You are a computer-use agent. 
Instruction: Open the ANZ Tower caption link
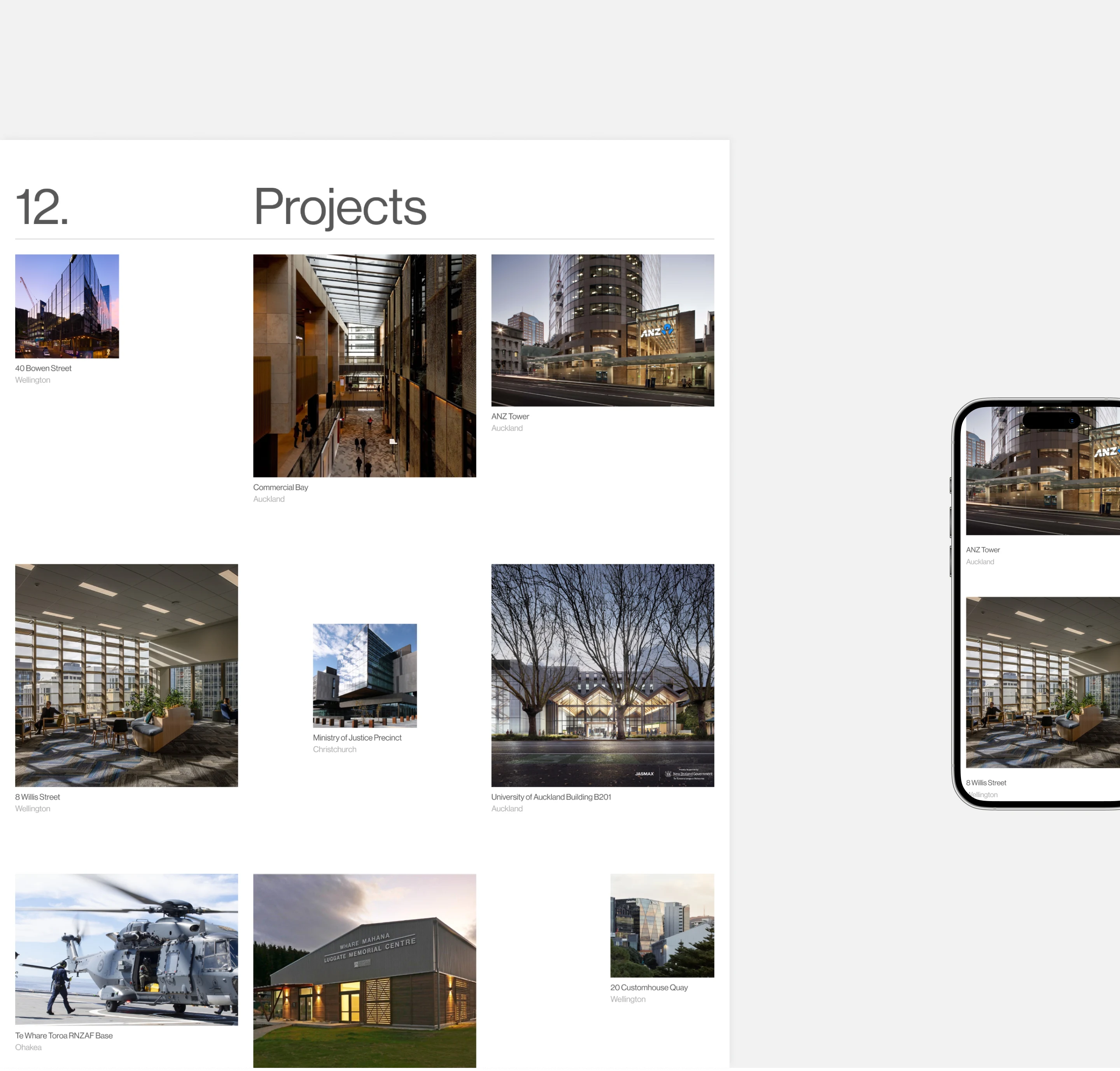[510, 416]
